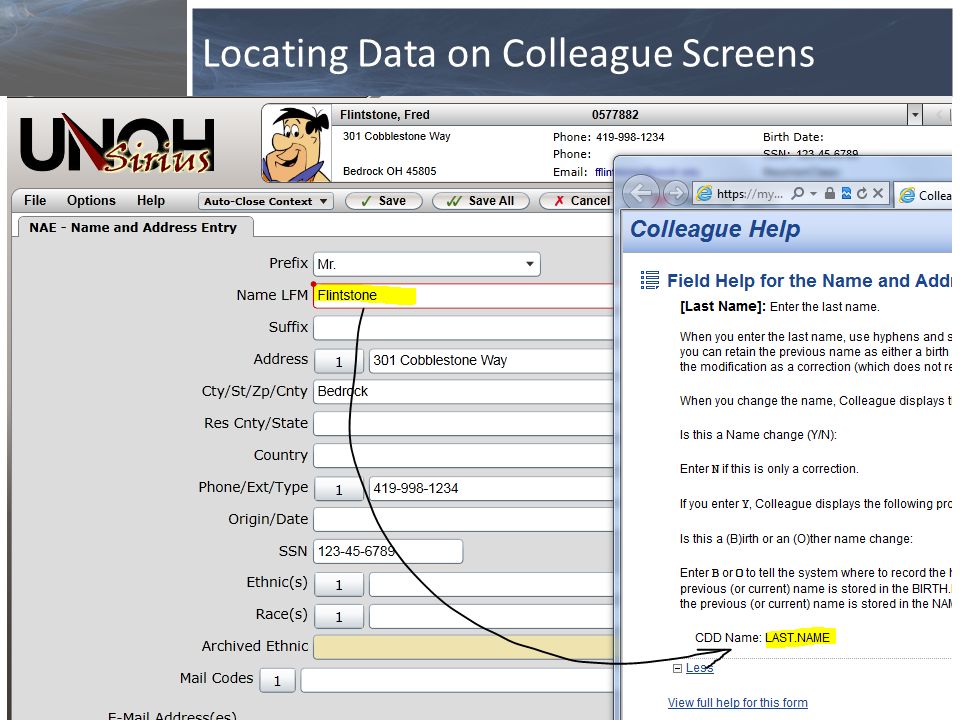
Task: Click the browser URL address field
Action: point(749,193)
